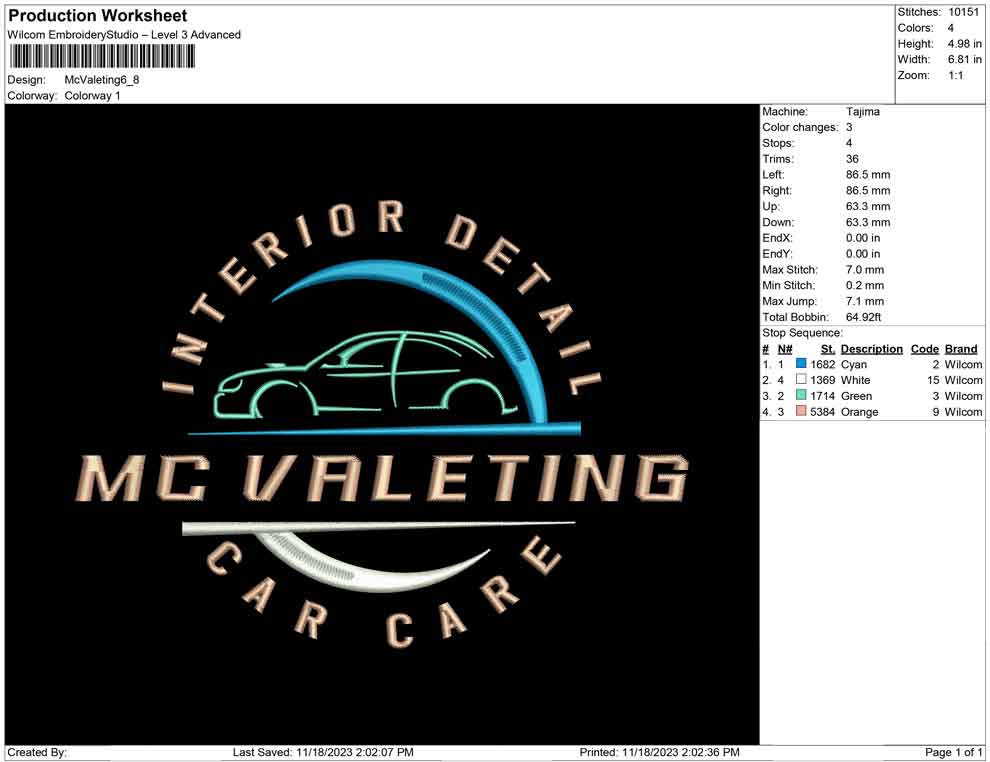Click the 'Printed: 11/18/2023 2:02:36 PM' text

tap(659, 752)
